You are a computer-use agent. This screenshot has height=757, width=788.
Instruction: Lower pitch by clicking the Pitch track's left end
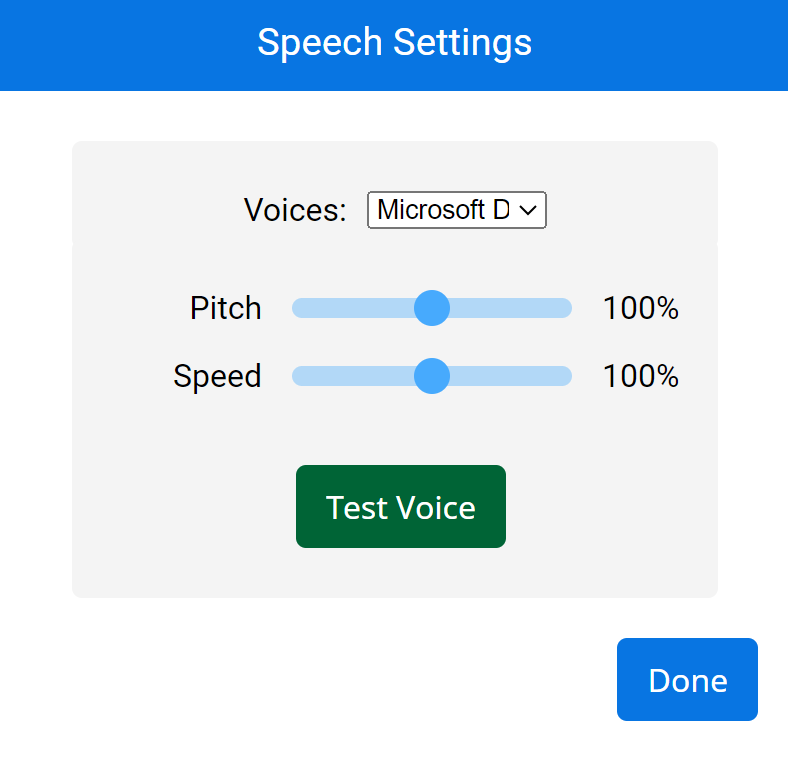[302, 308]
